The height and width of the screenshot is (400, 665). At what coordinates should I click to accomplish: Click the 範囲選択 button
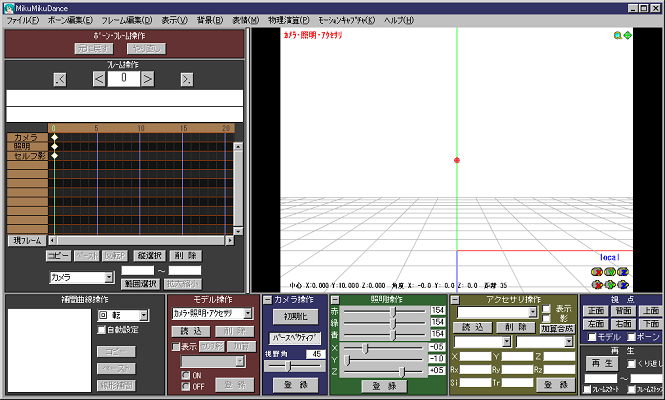(140, 284)
